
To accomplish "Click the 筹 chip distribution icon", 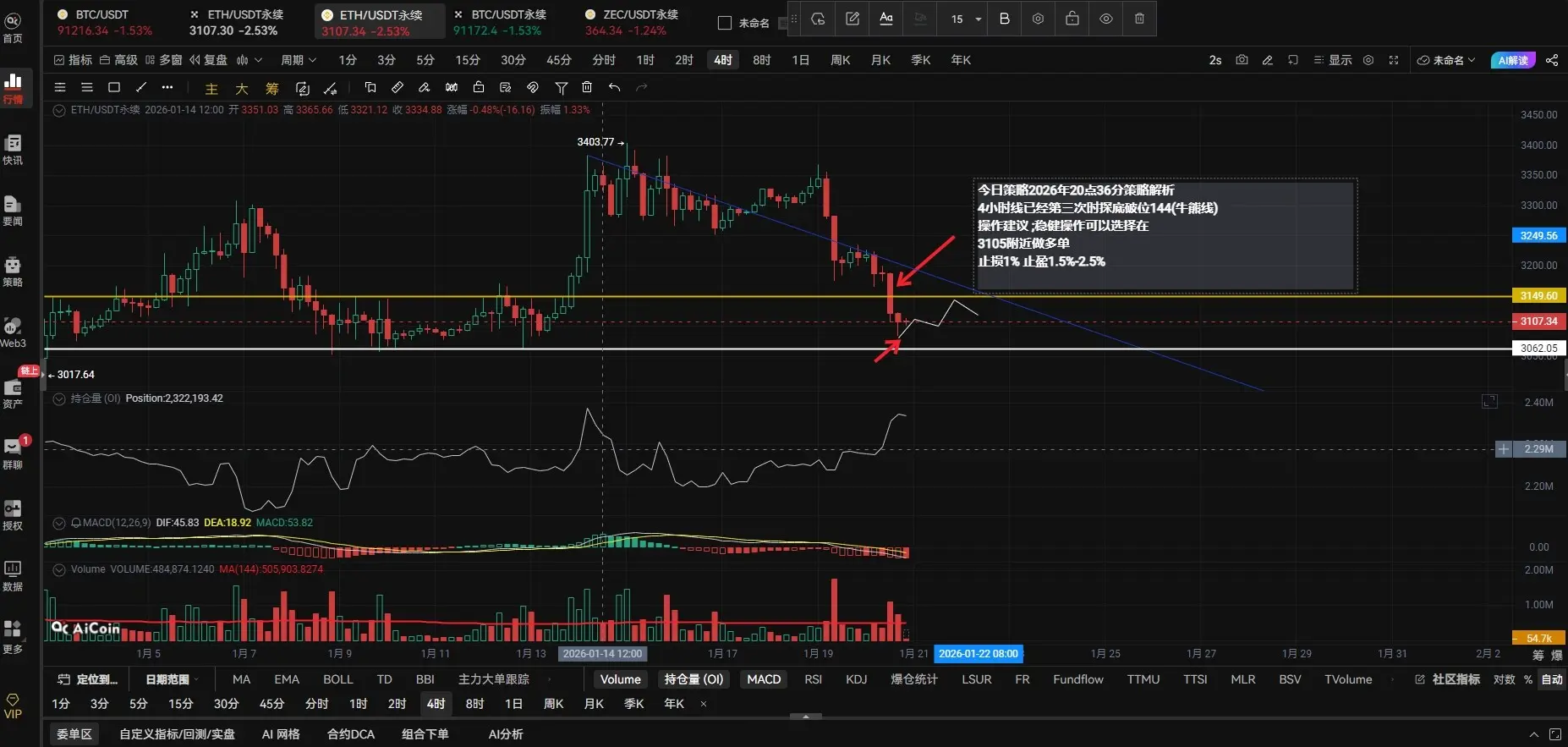I will coord(271,88).
